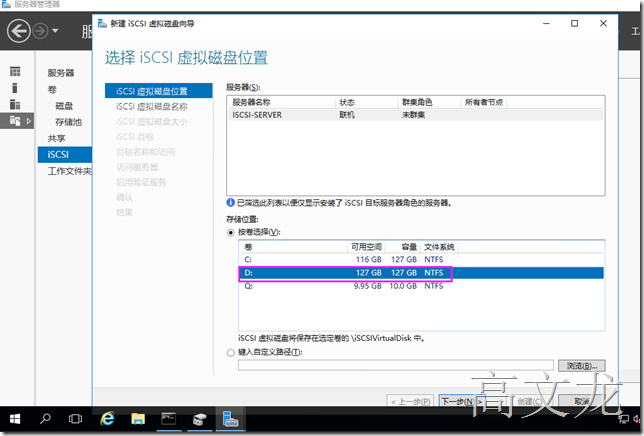Open the navigation history dropdown arrow
Screen dimensions: 644x436
coord(55,31)
